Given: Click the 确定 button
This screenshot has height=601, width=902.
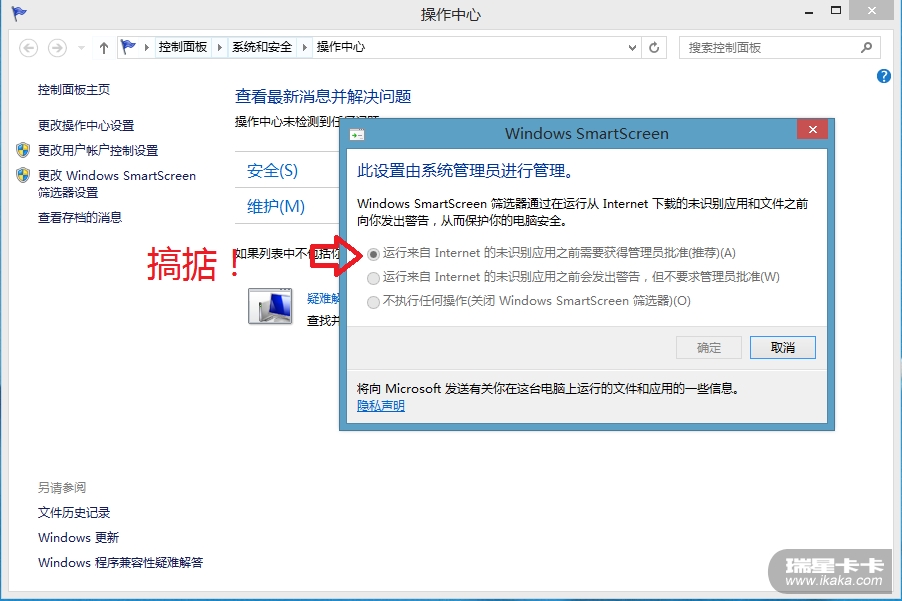Looking at the screenshot, I should click(709, 348).
